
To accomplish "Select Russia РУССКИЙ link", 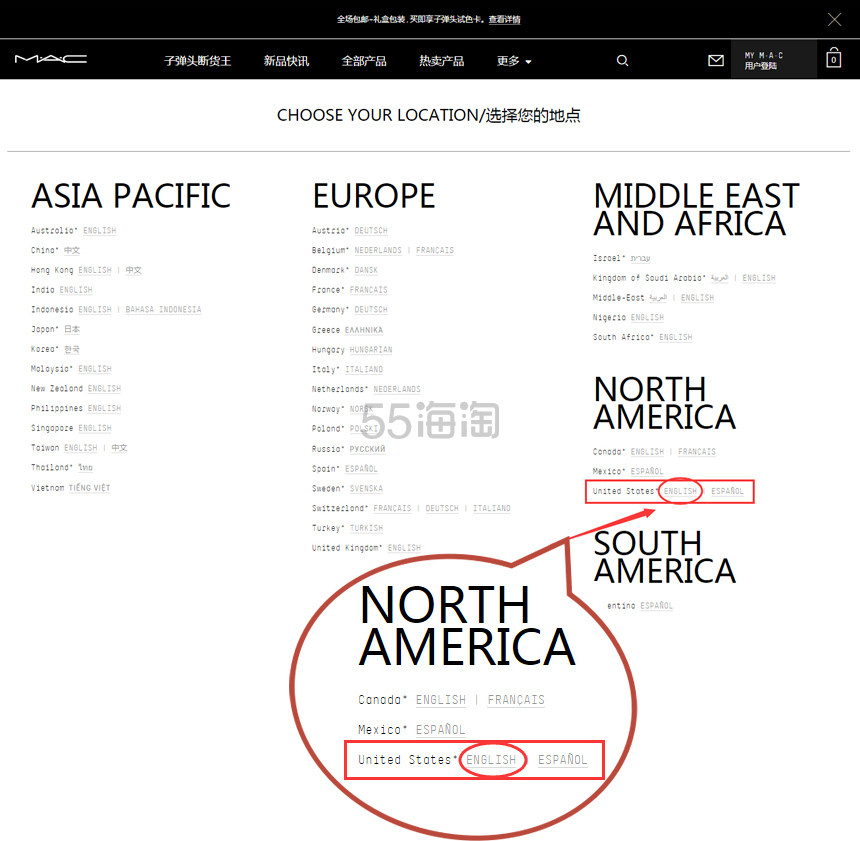I will (x=367, y=449).
